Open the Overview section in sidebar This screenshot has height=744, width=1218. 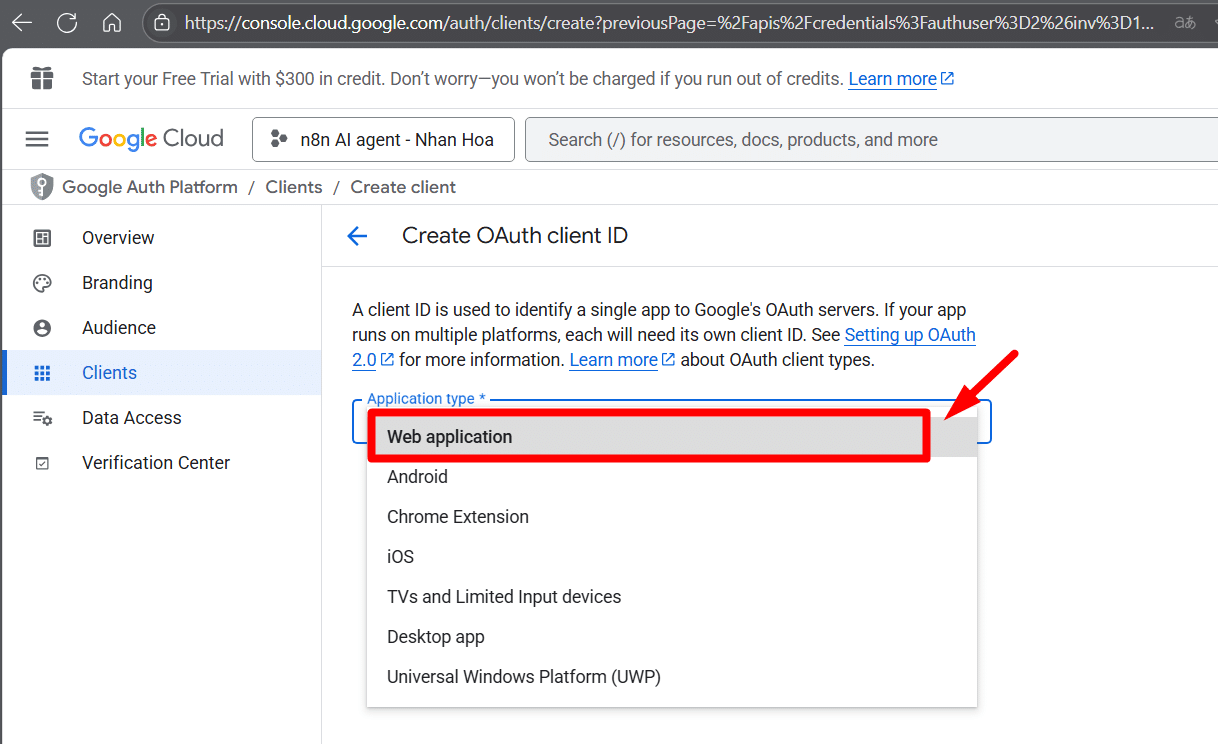click(x=118, y=238)
